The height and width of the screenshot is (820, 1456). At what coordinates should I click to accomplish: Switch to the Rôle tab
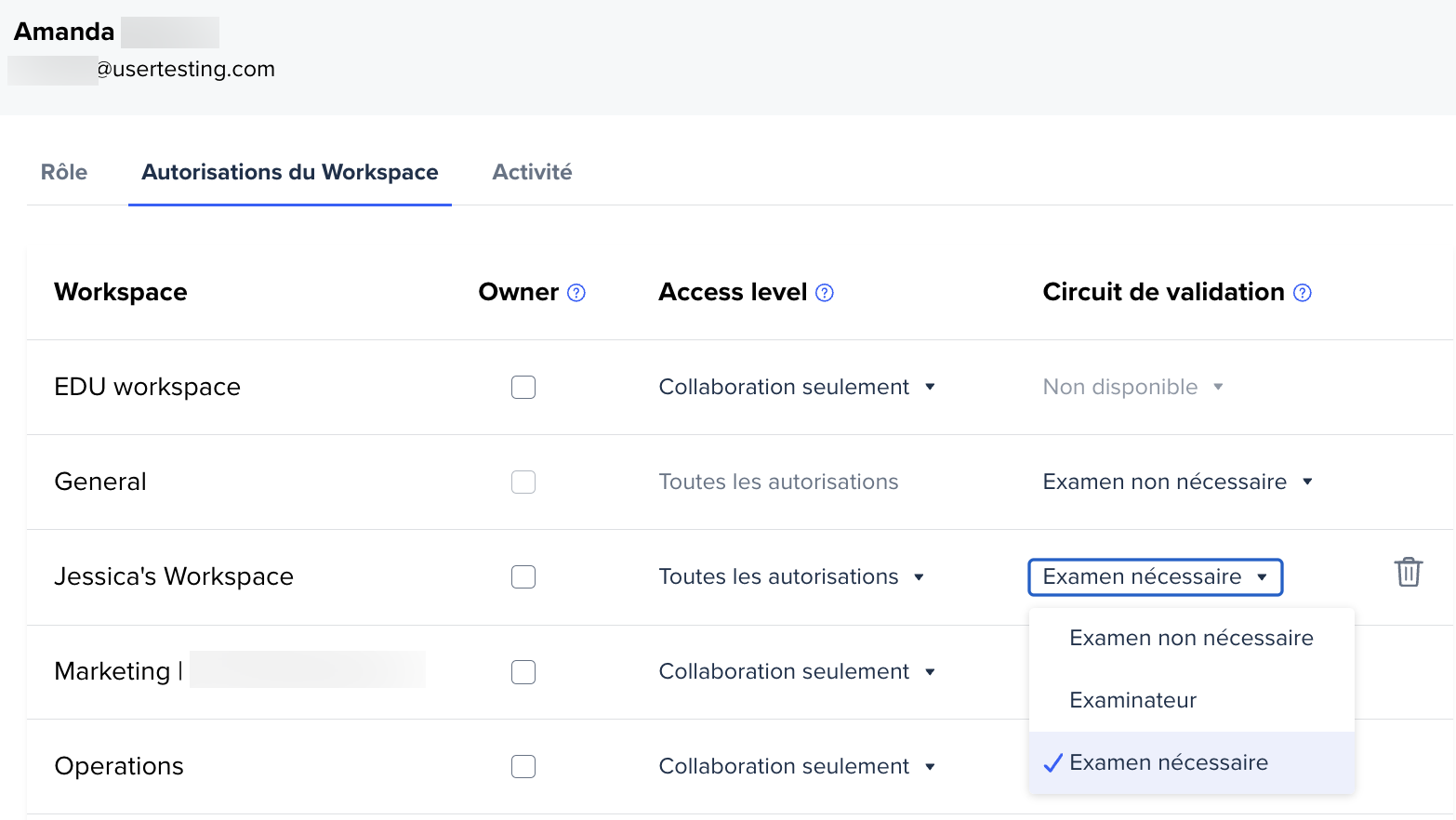(64, 173)
